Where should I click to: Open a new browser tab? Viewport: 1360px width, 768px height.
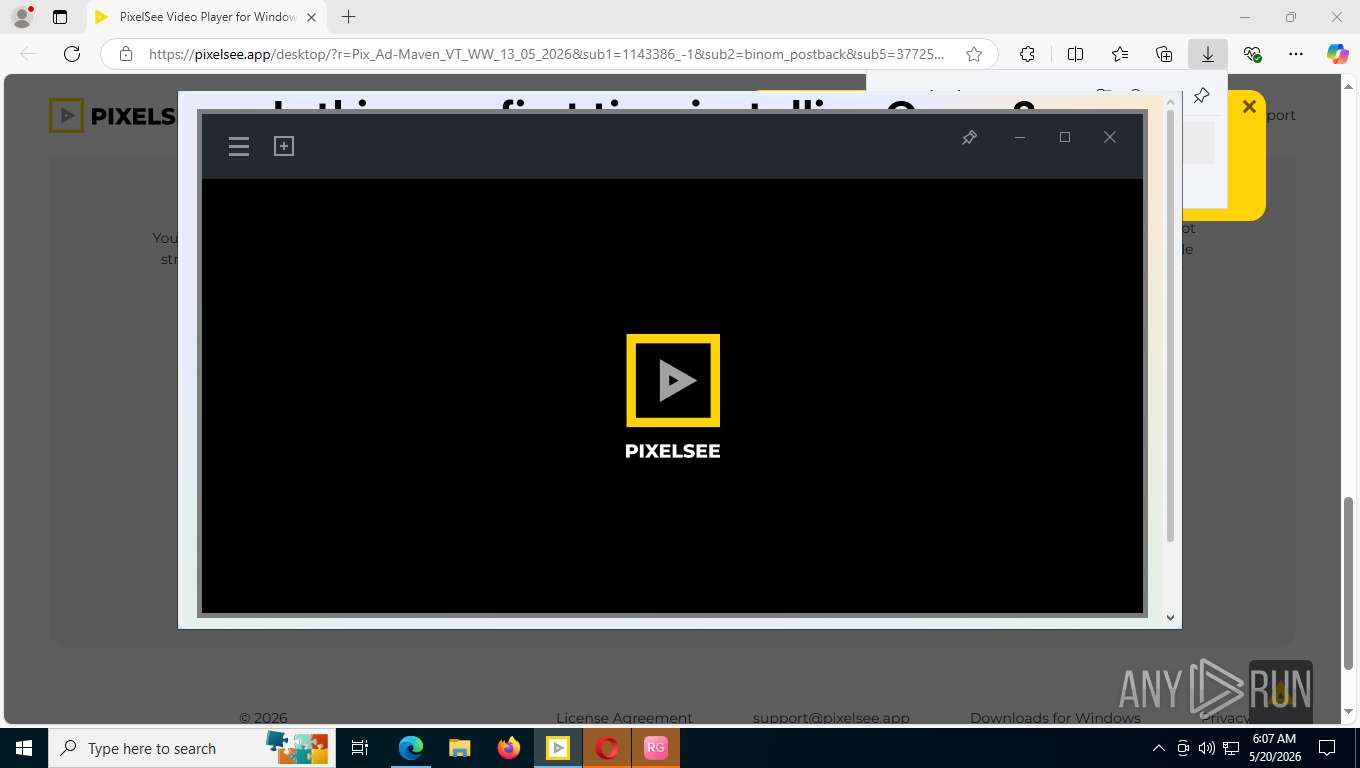348,17
